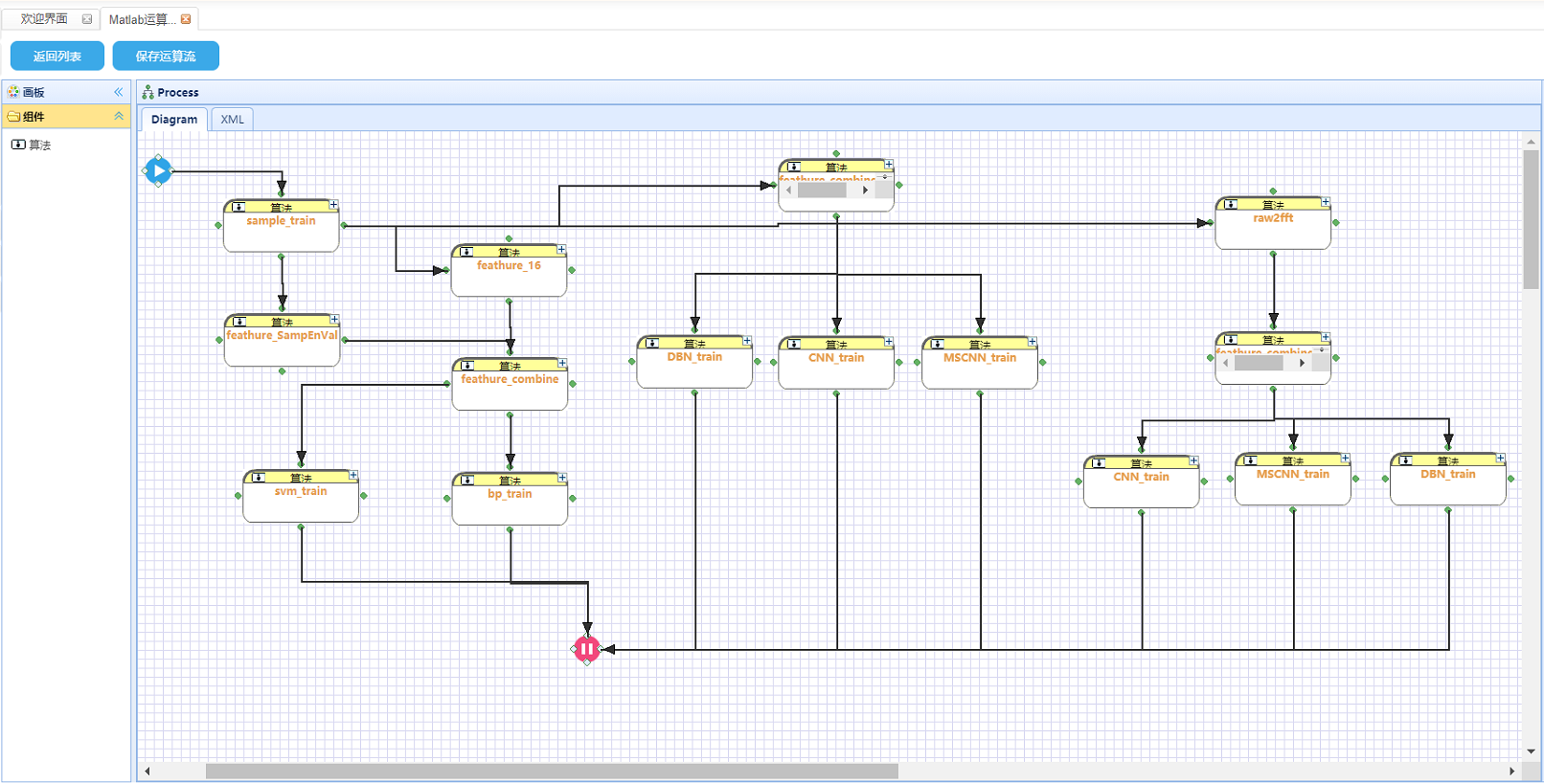
Task: Close the Matlab运算 tab
Action: (186, 19)
